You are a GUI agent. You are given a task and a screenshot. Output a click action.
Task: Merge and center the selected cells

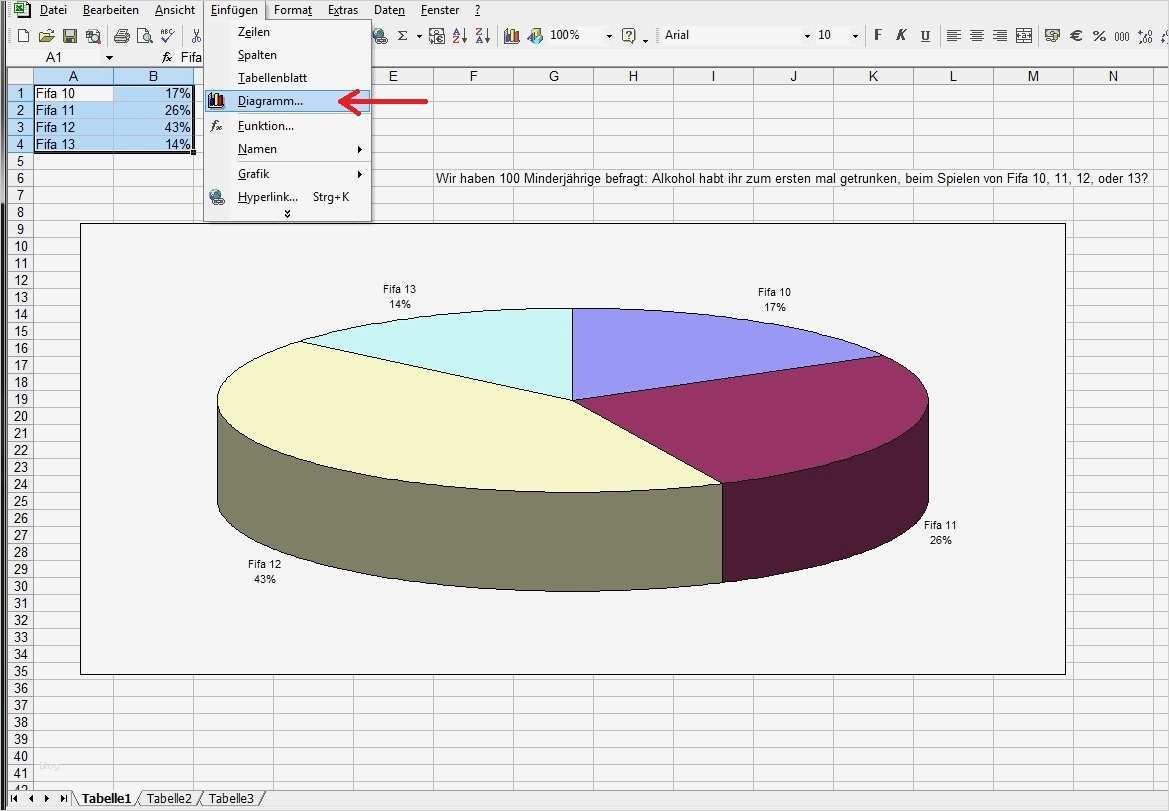click(1024, 36)
